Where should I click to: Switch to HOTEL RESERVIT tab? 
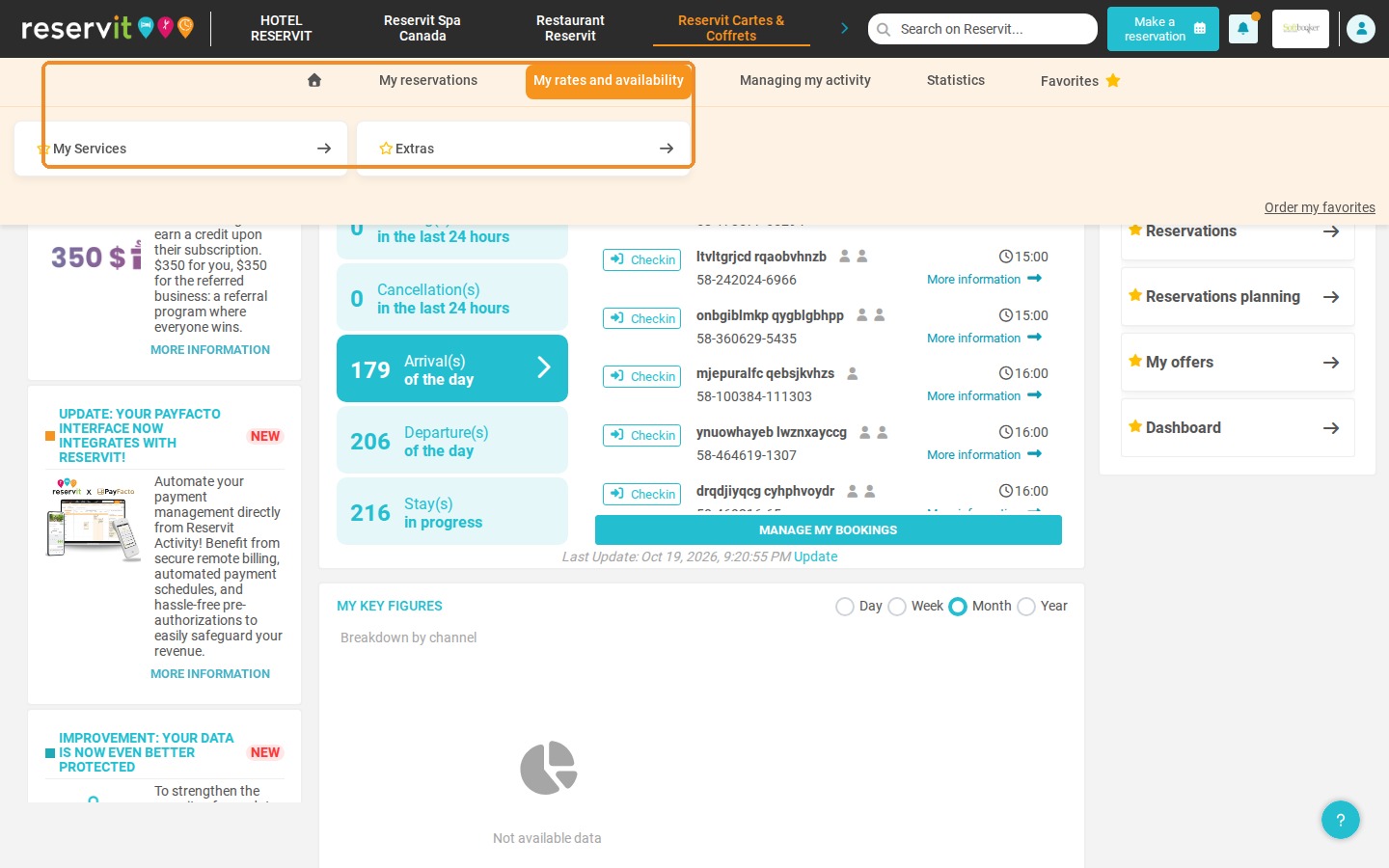click(281, 28)
